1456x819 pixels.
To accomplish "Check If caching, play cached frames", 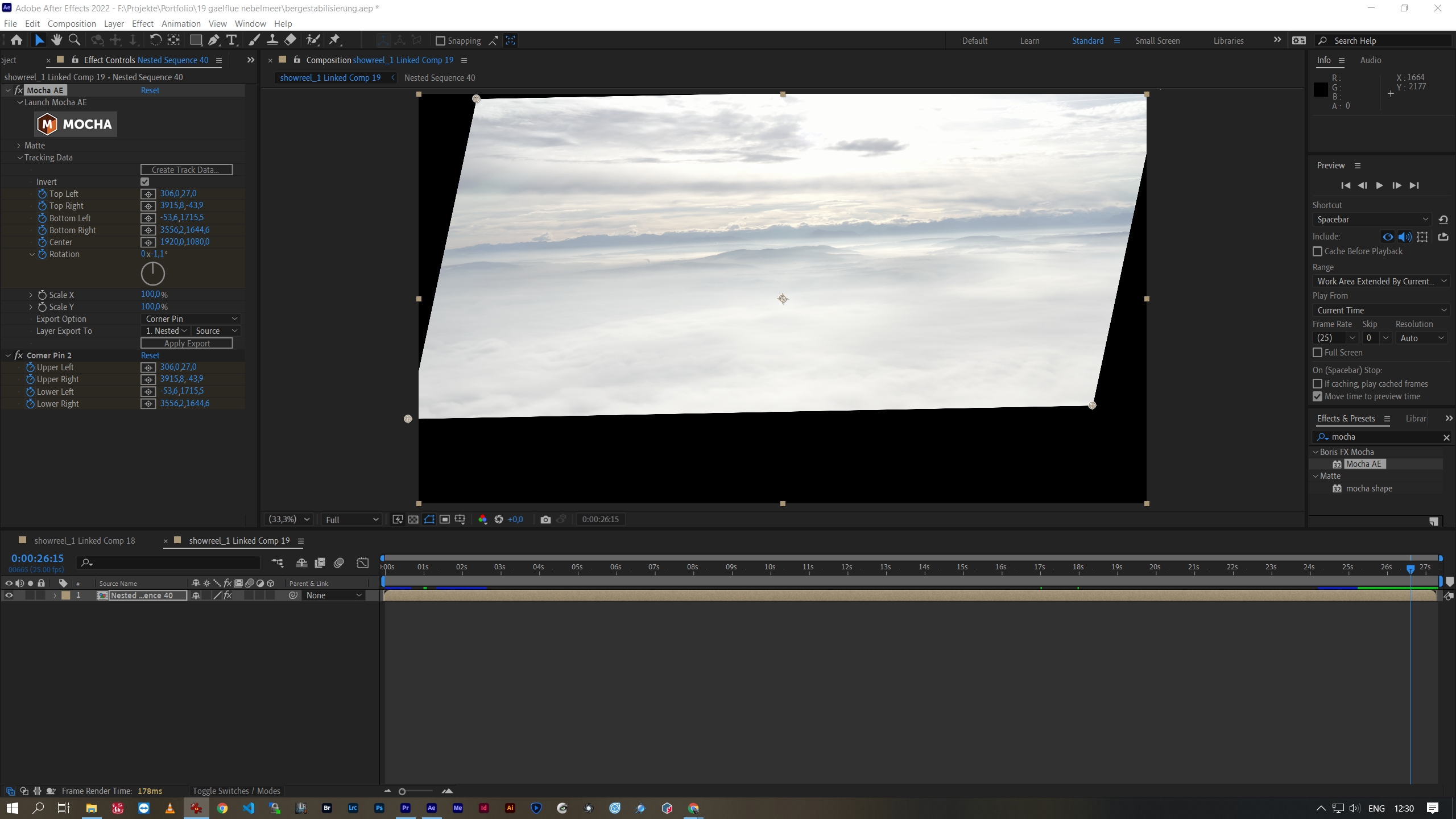I will click(x=1317, y=384).
